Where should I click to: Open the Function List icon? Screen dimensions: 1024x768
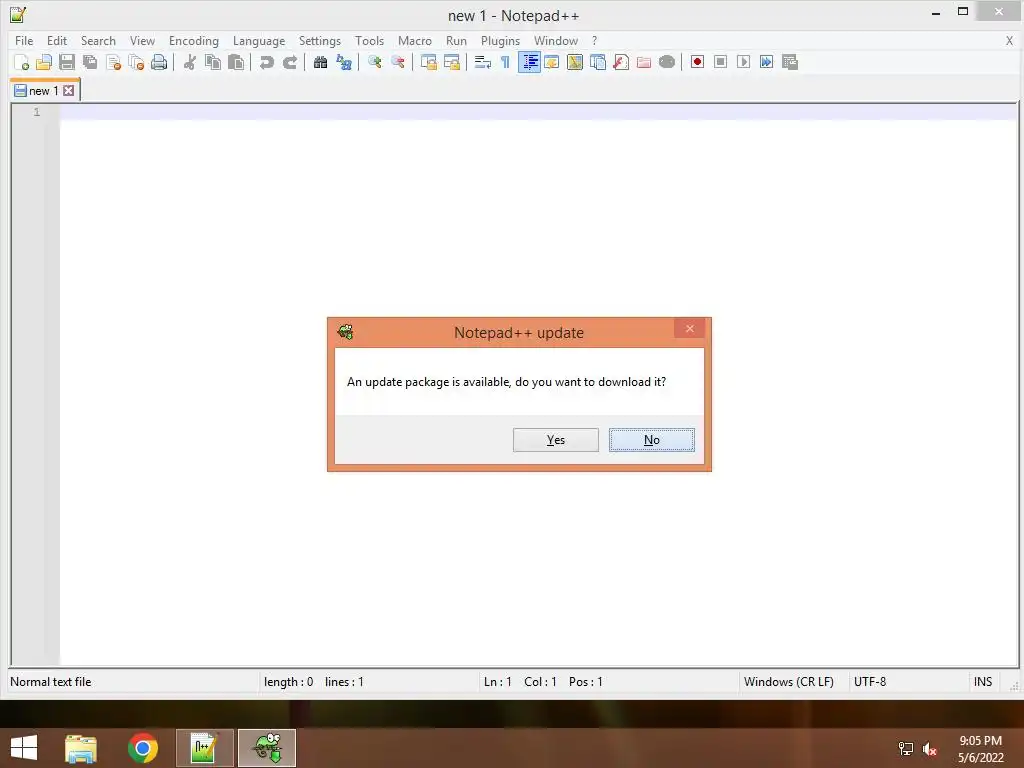(x=621, y=62)
